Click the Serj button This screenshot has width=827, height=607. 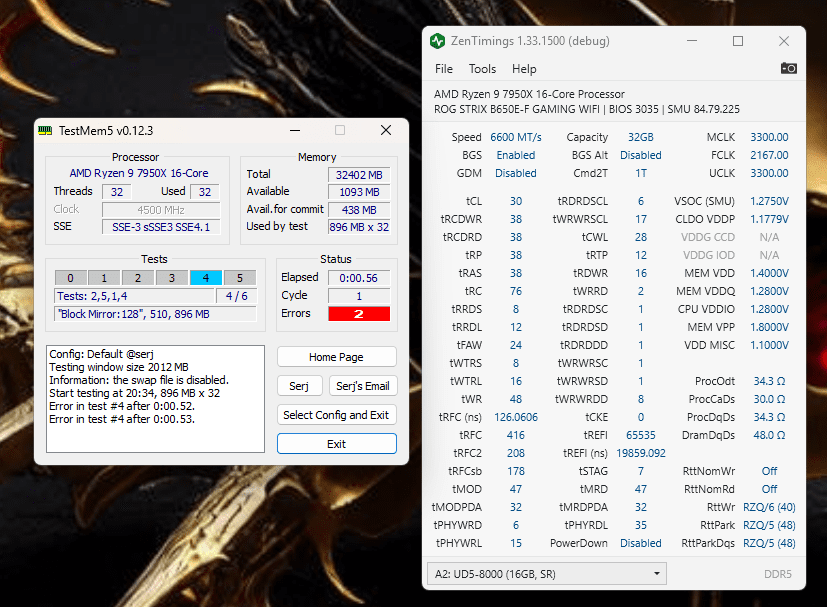click(299, 386)
